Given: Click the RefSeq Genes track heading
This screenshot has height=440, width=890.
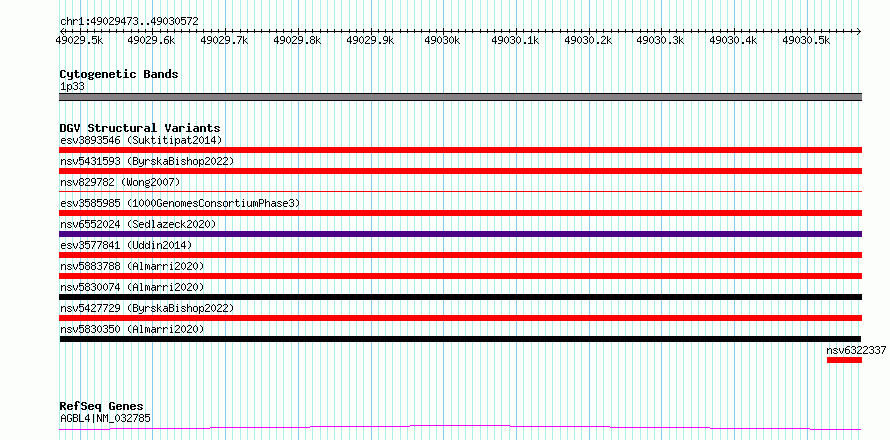Looking at the screenshot, I should pos(101,407).
